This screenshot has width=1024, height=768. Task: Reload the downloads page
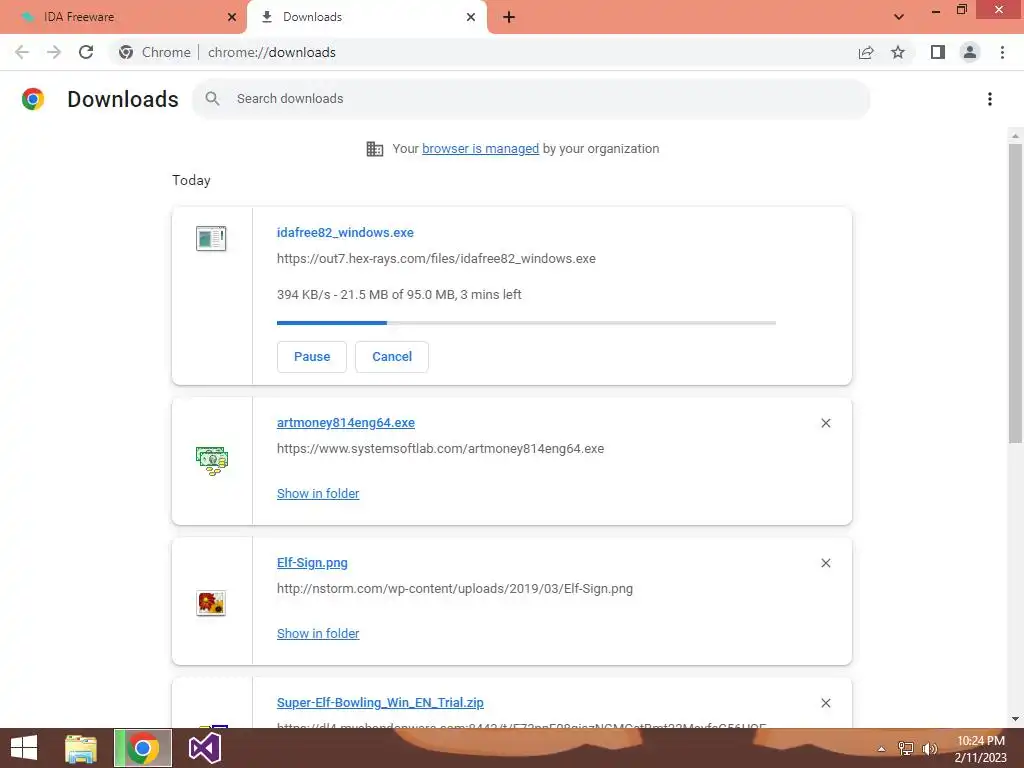click(86, 52)
